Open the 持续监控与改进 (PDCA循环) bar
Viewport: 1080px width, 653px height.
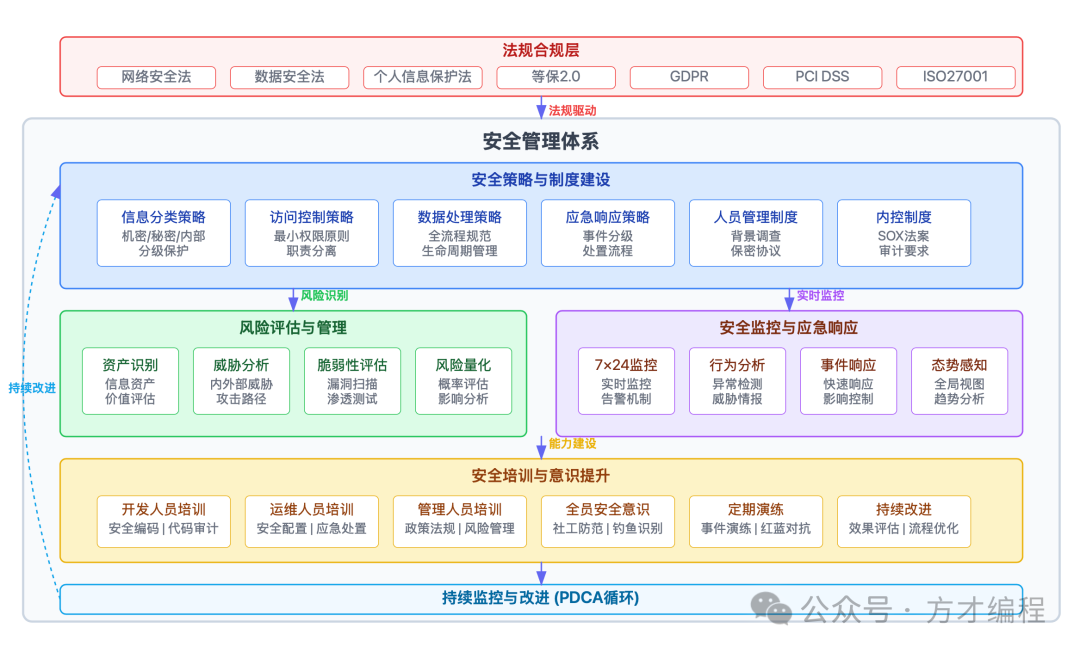point(540,597)
